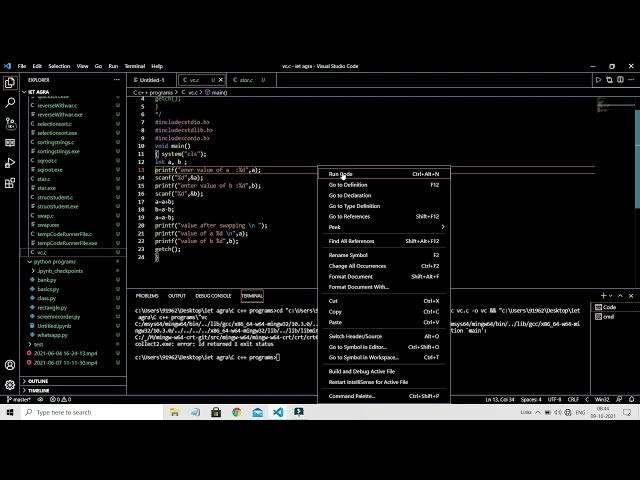The width and height of the screenshot is (640, 480).
Task: Open Explorer panel More Actions ellipsis
Action: pos(117,80)
